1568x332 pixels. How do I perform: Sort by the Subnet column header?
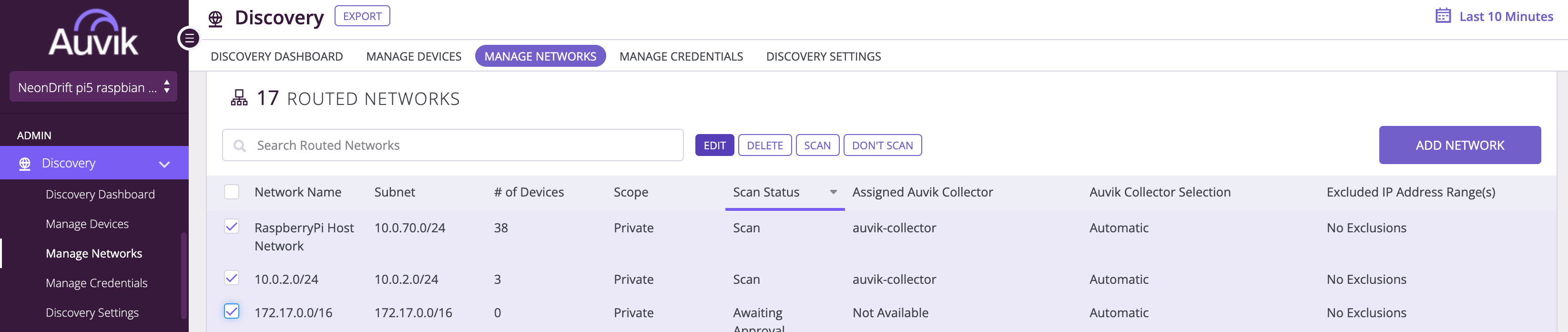[x=395, y=192]
